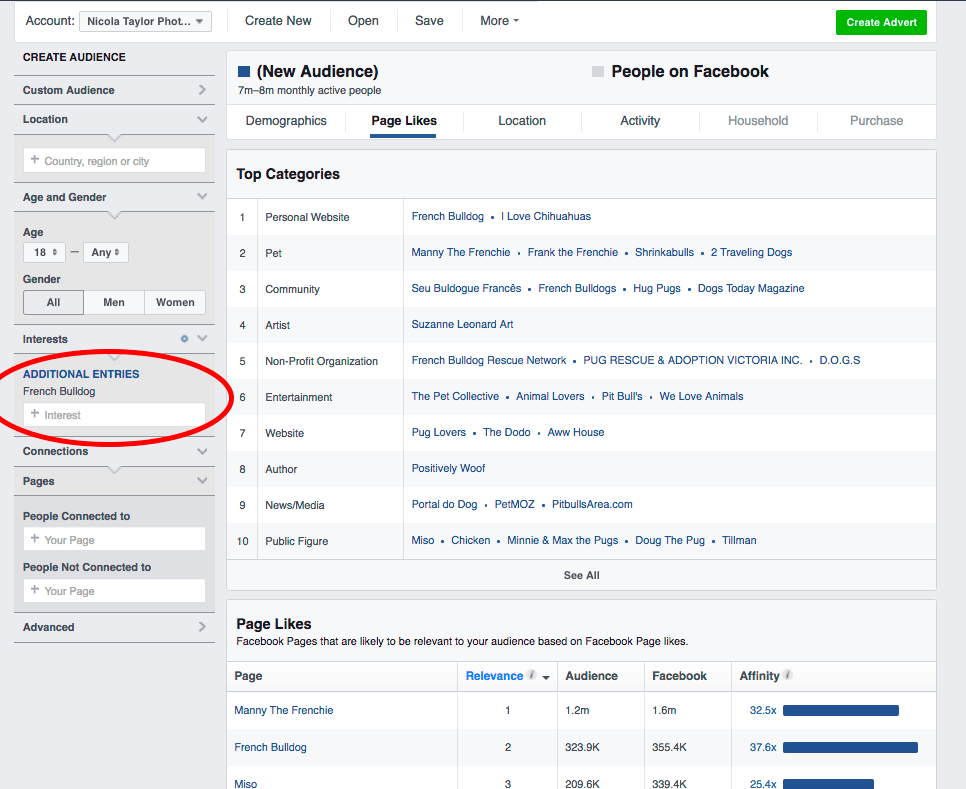
Task: Open The Pet Collective link
Action: click(455, 396)
